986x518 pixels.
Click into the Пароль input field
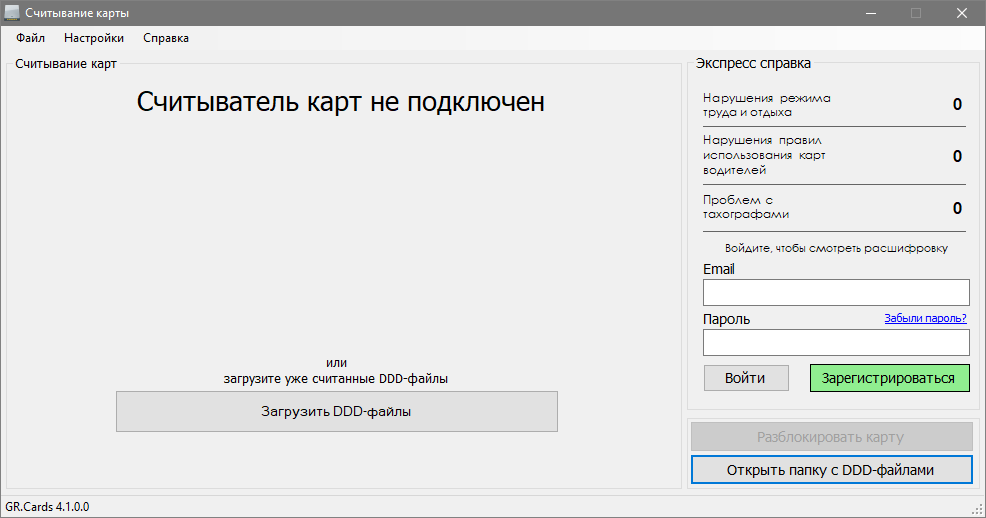pos(836,343)
